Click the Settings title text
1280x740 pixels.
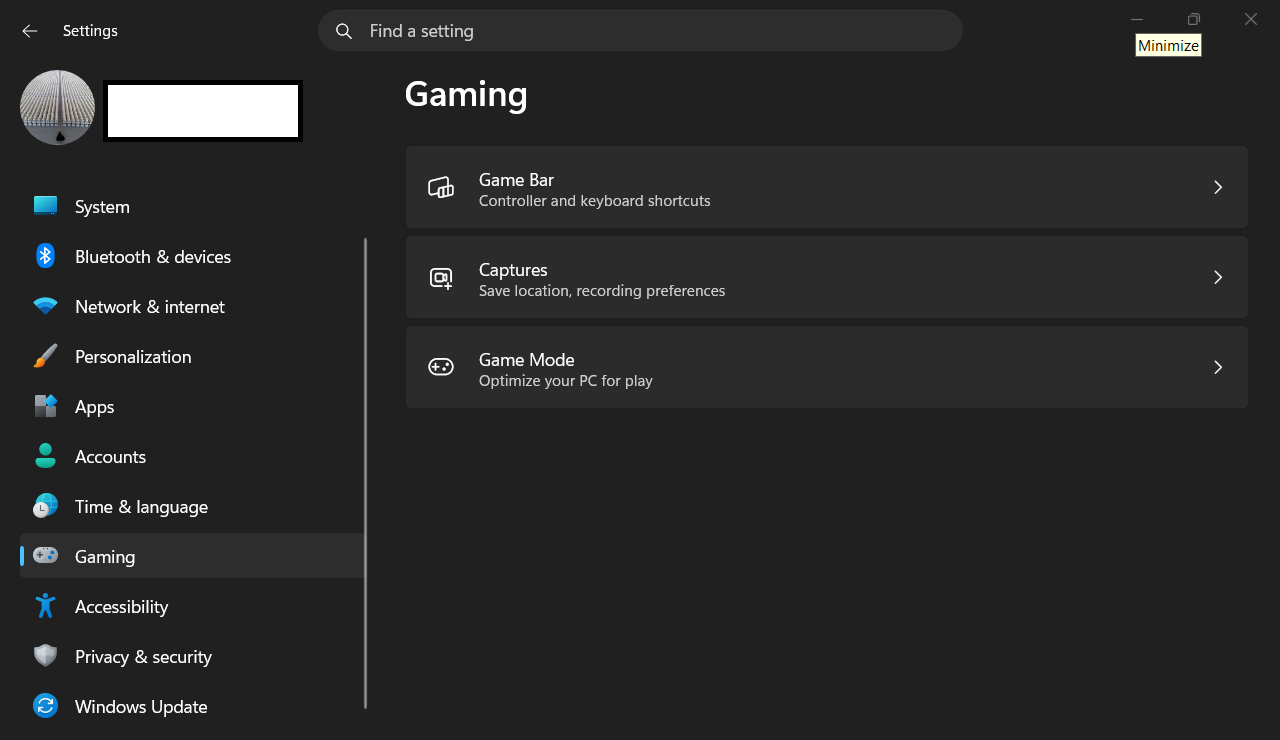(90, 31)
